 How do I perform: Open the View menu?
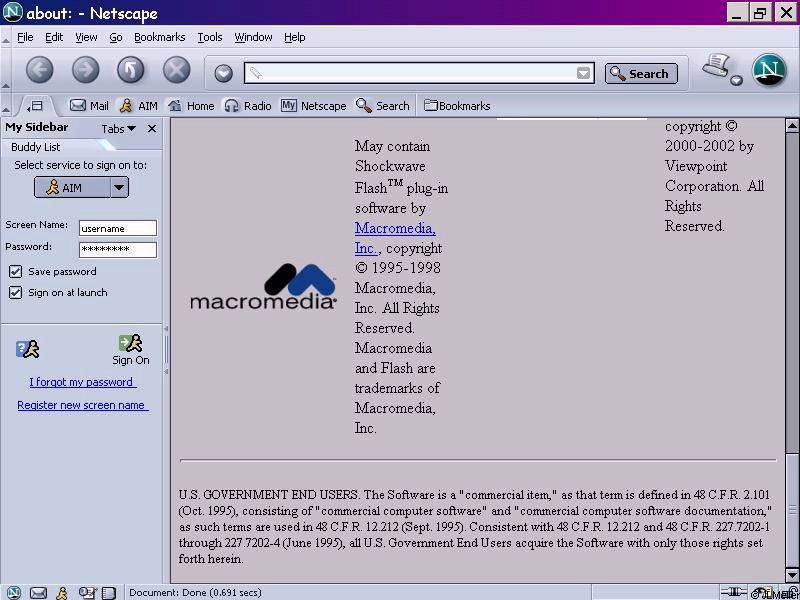(86, 37)
